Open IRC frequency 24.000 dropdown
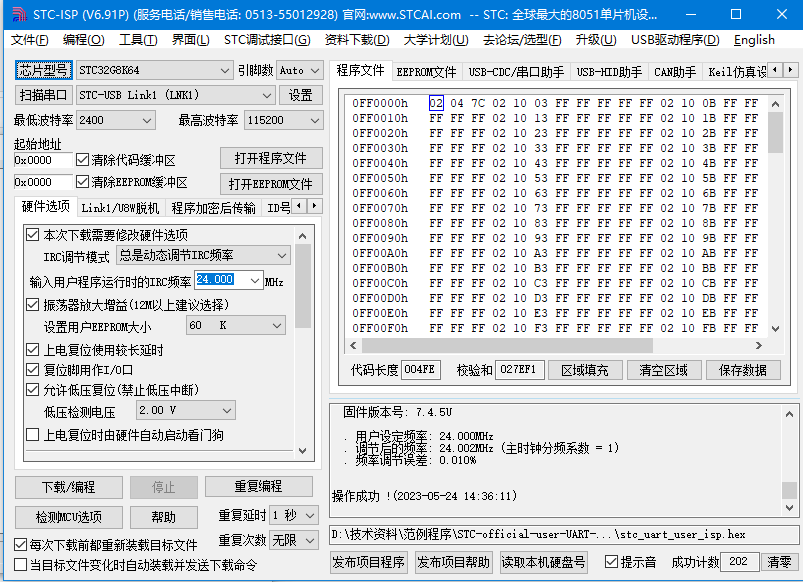Image resolution: width=803 pixels, height=582 pixels. click(x=255, y=280)
